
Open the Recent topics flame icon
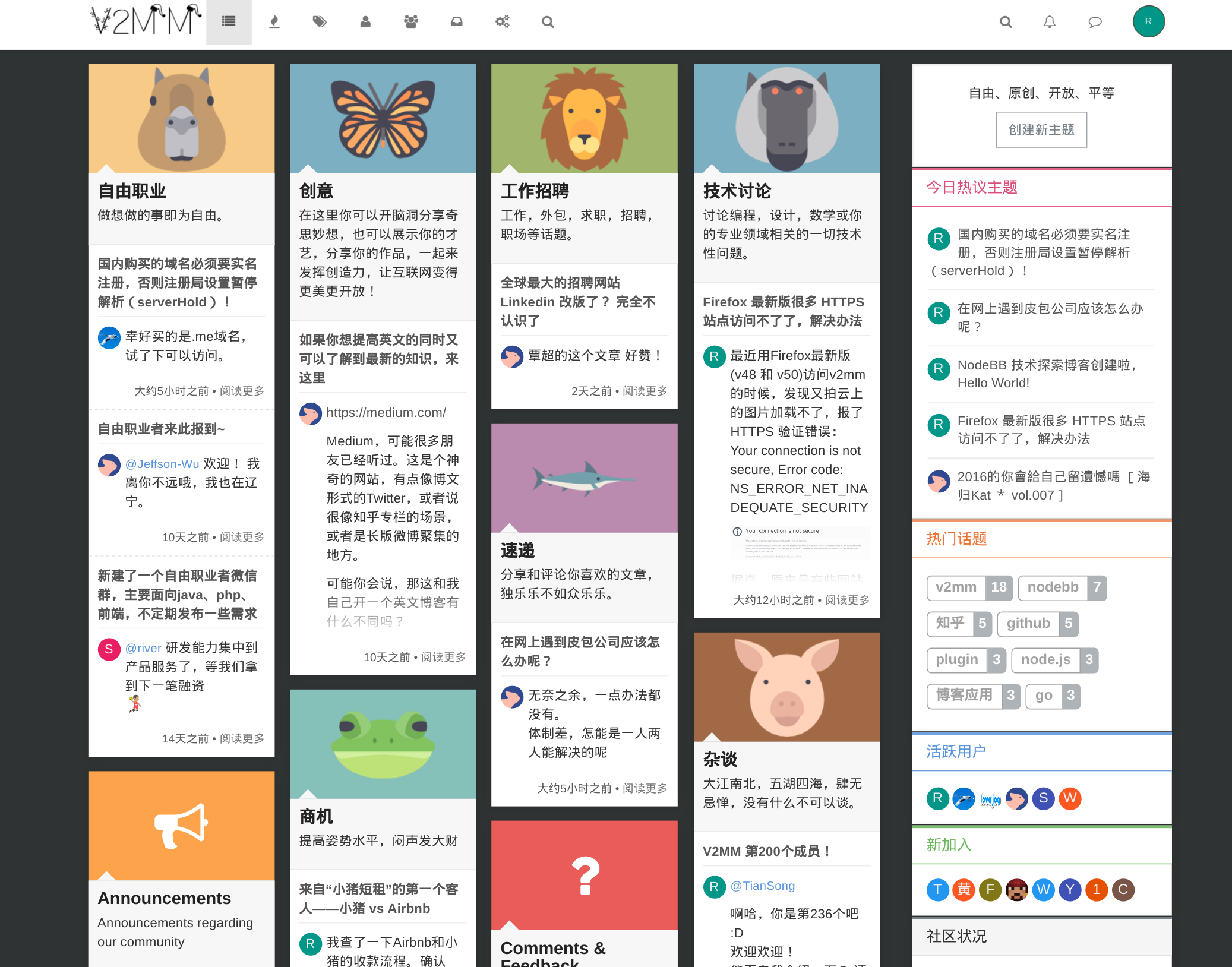274,21
